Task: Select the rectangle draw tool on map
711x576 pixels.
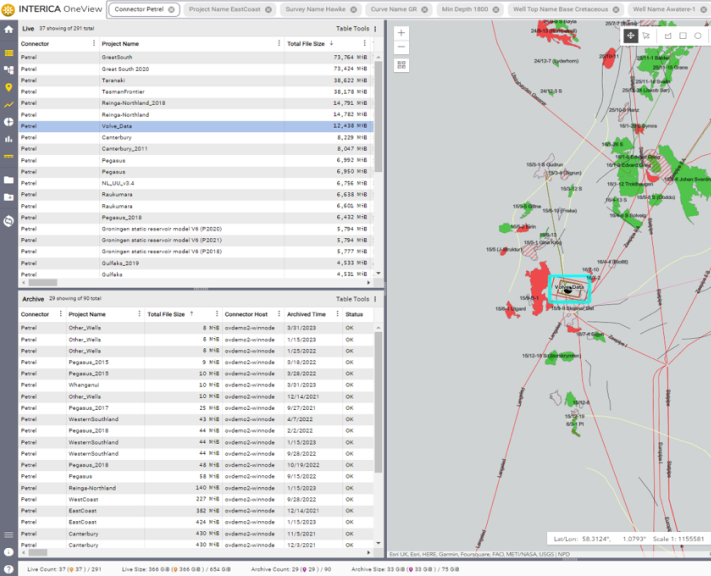Action: pyautogui.click(x=683, y=36)
